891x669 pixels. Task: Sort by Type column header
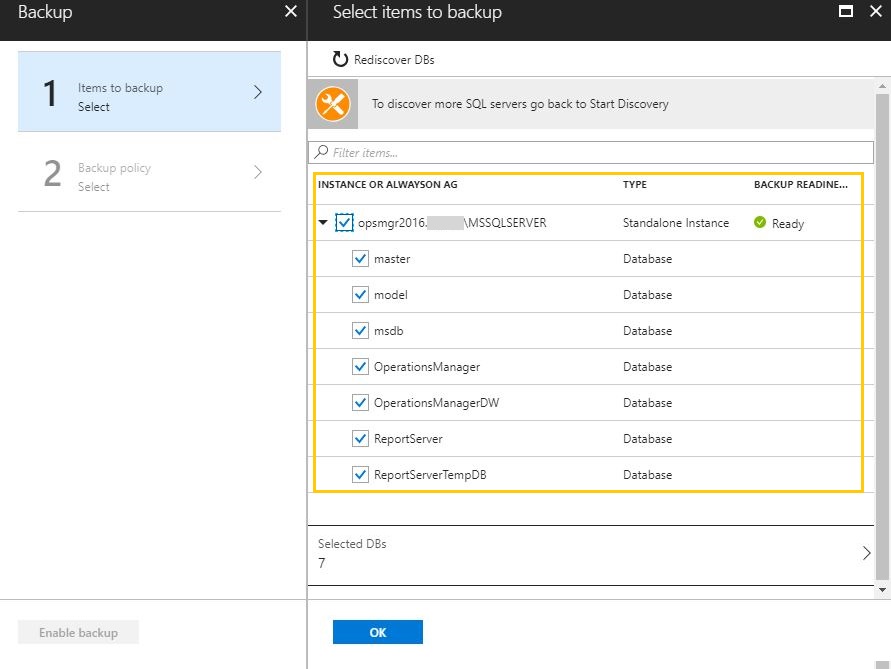pyautogui.click(x=635, y=185)
